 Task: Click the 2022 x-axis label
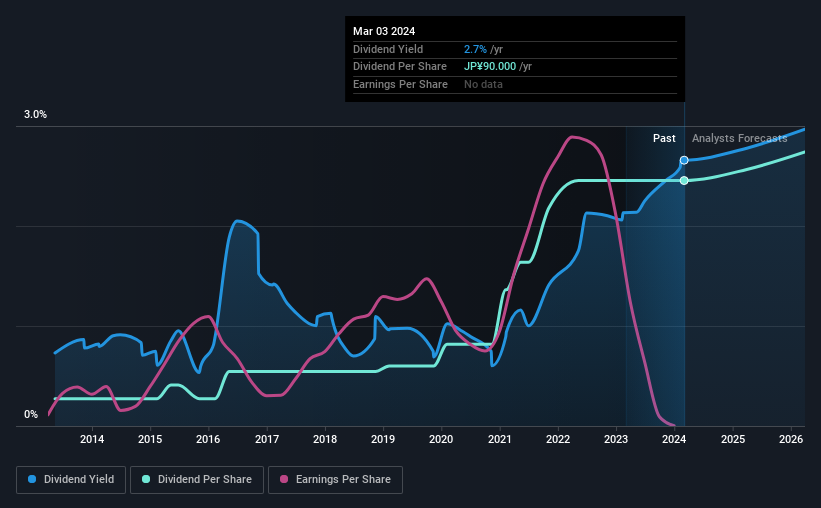click(558, 439)
